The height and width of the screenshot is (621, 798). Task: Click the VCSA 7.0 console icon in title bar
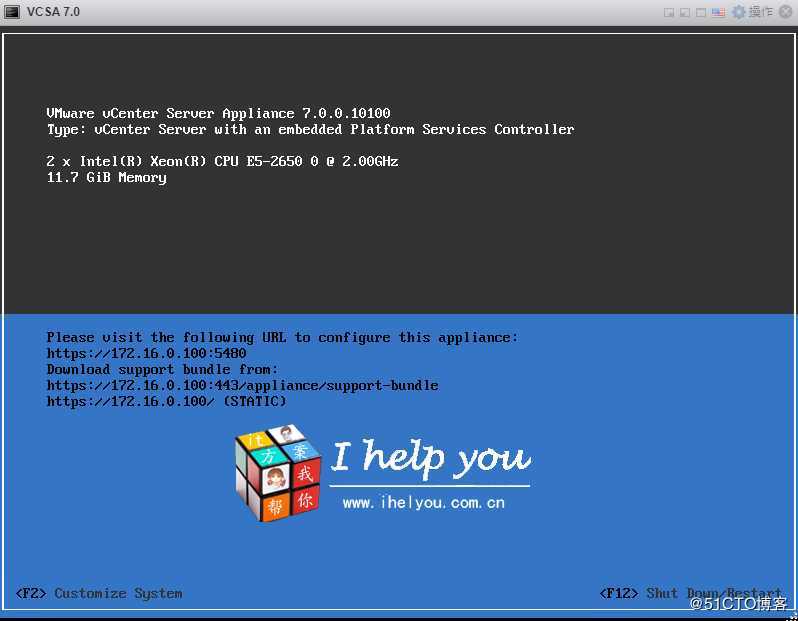pyautogui.click(x=12, y=11)
